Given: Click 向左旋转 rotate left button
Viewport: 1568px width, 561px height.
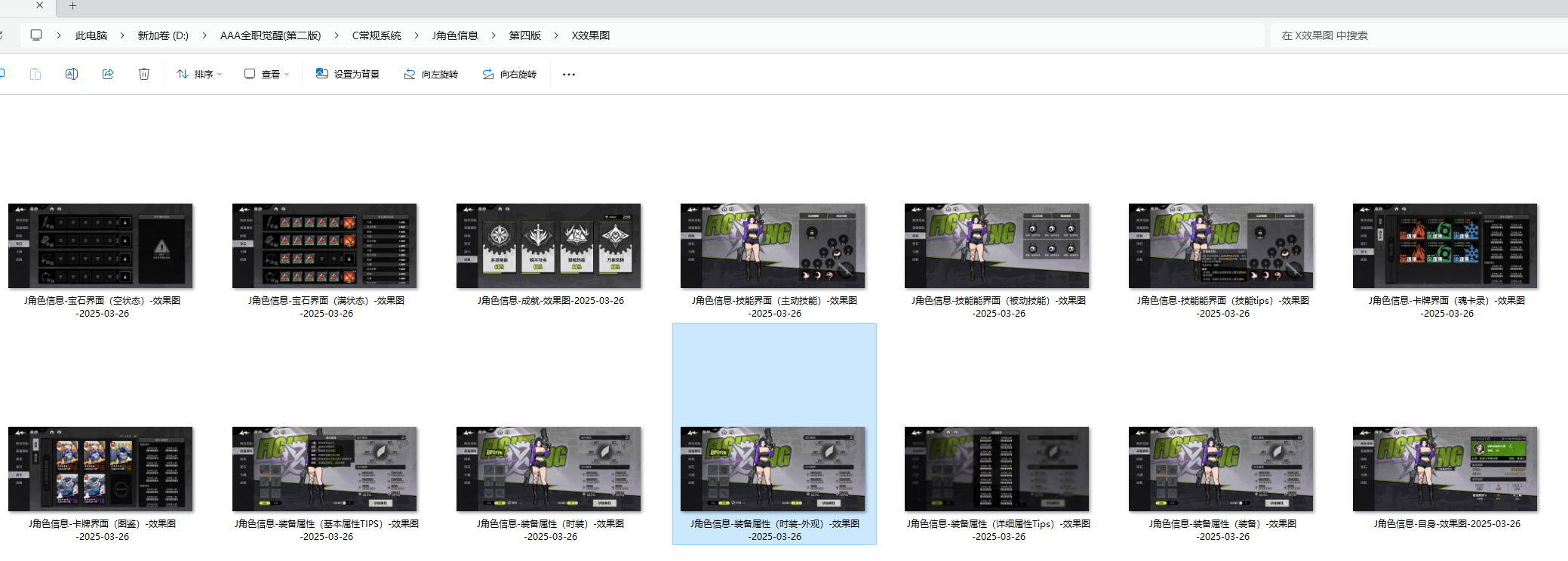Looking at the screenshot, I should (x=431, y=74).
